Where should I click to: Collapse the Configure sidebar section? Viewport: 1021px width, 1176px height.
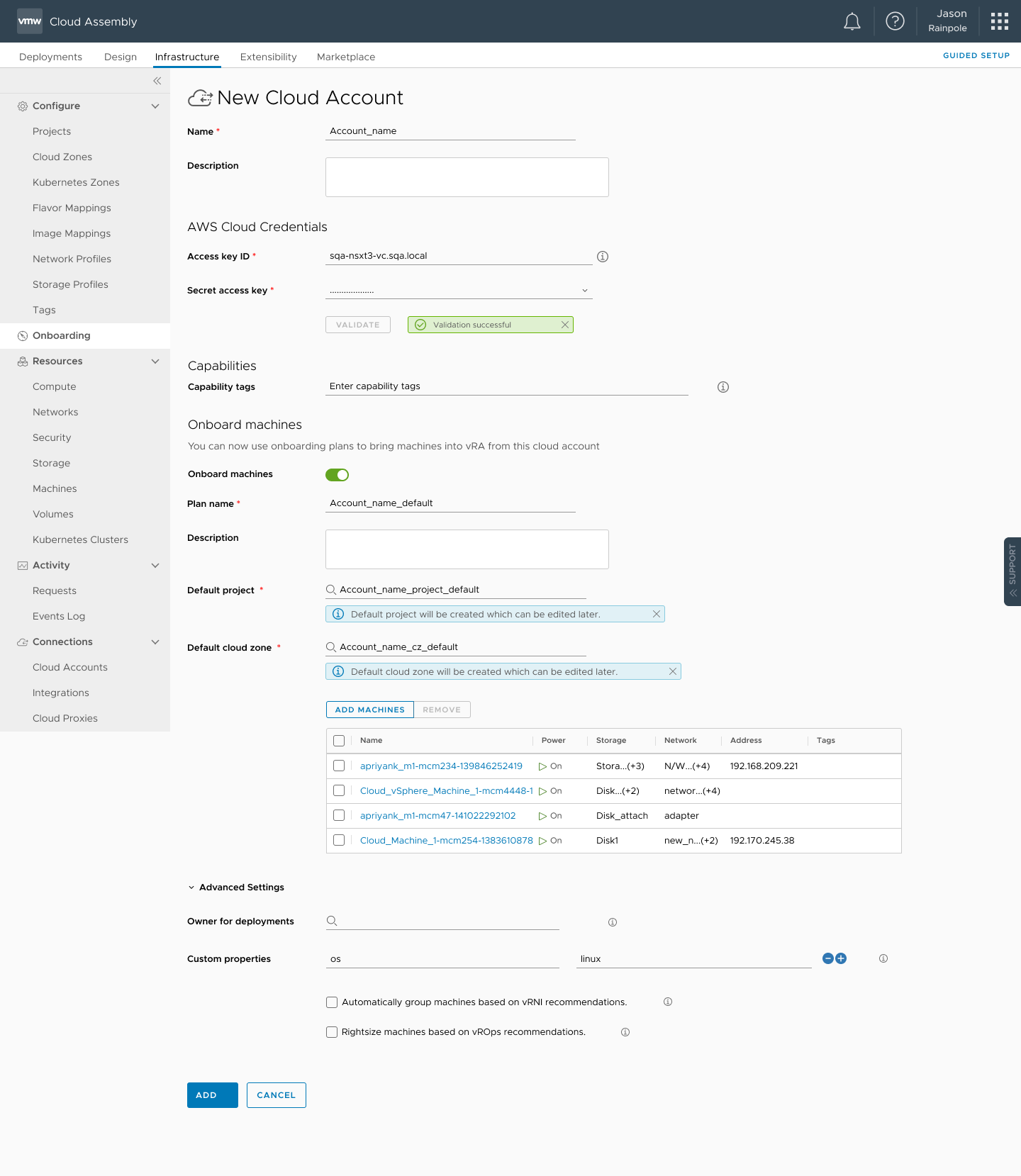tap(155, 106)
